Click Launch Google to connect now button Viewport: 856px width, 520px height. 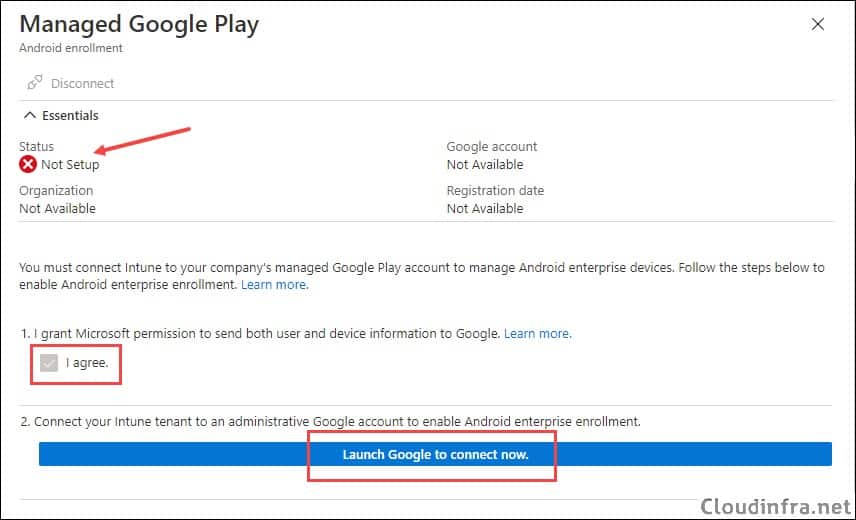[x=435, y=454]
